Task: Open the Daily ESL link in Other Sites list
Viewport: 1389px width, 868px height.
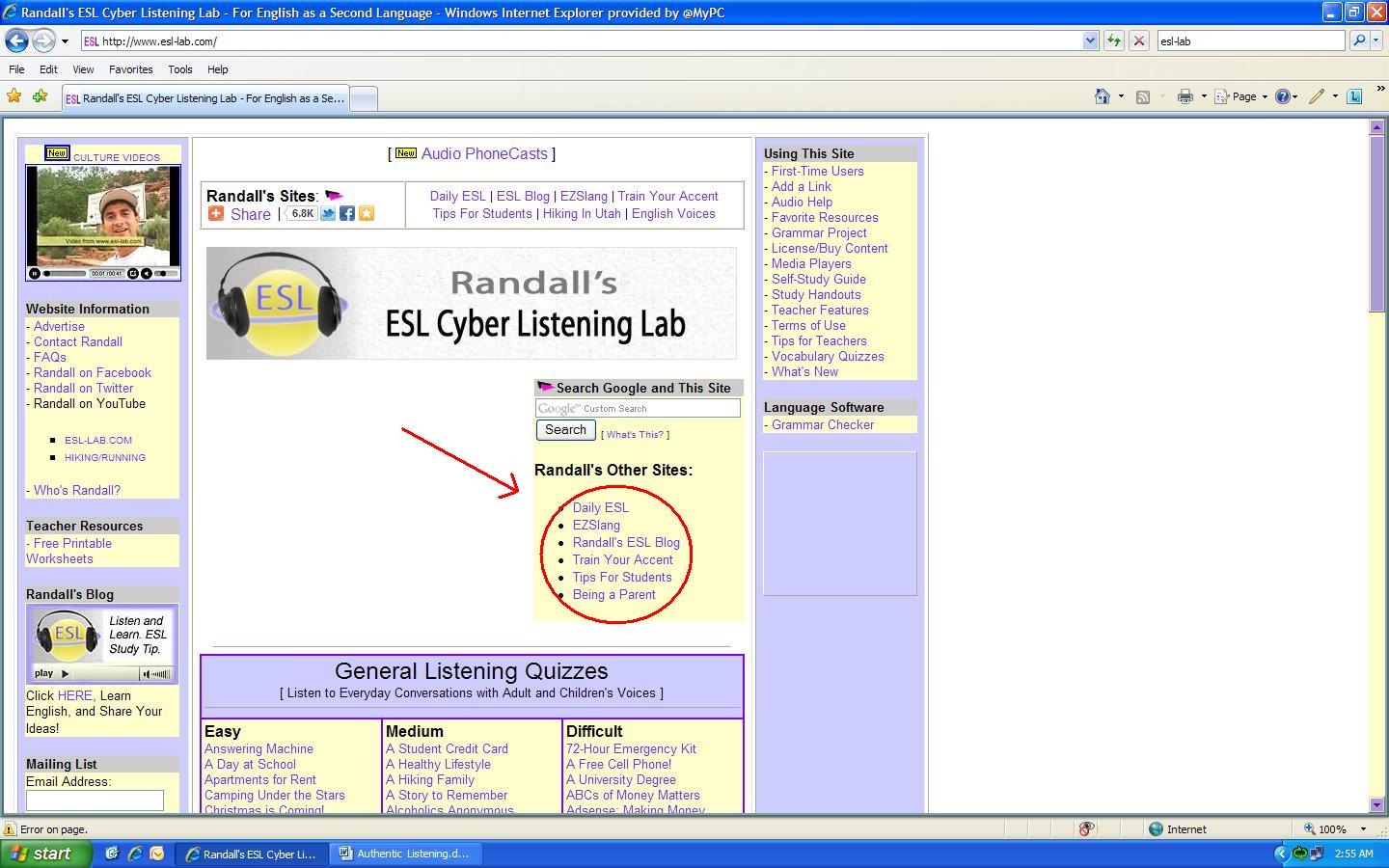Action: tap(600, 507)
